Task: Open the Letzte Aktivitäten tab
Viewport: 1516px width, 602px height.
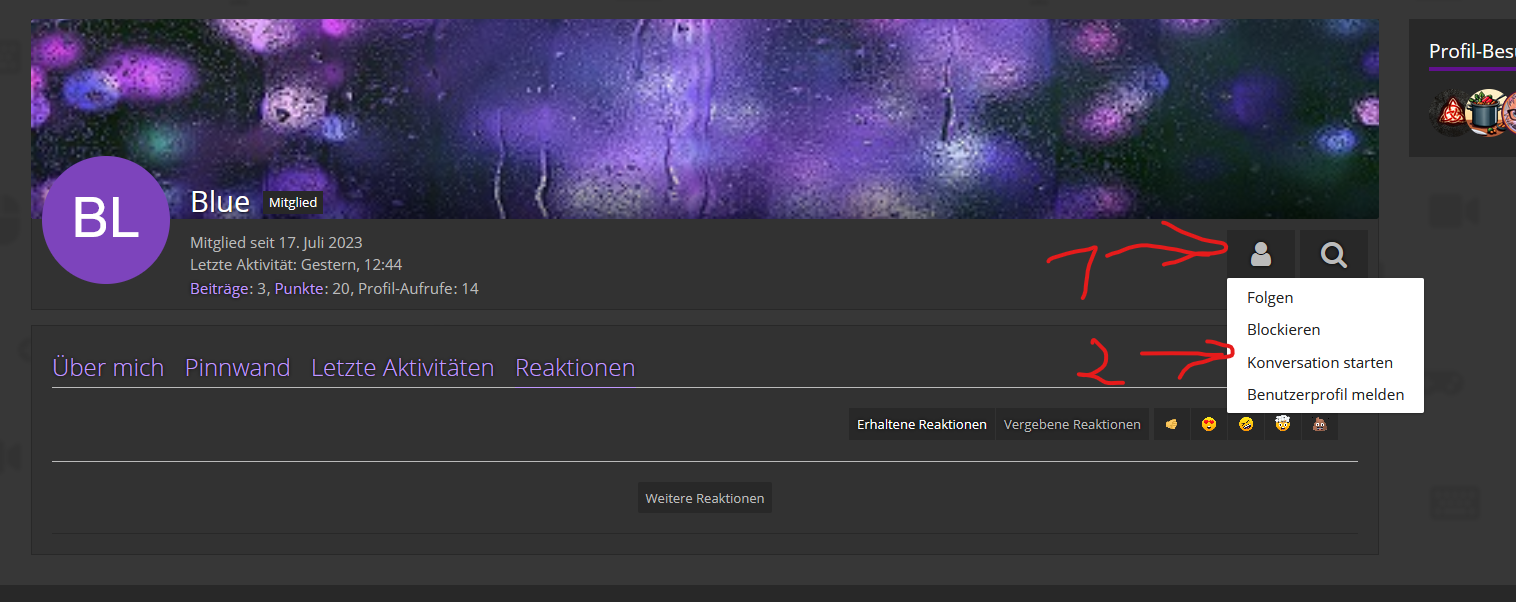Action: pos(402,368)
